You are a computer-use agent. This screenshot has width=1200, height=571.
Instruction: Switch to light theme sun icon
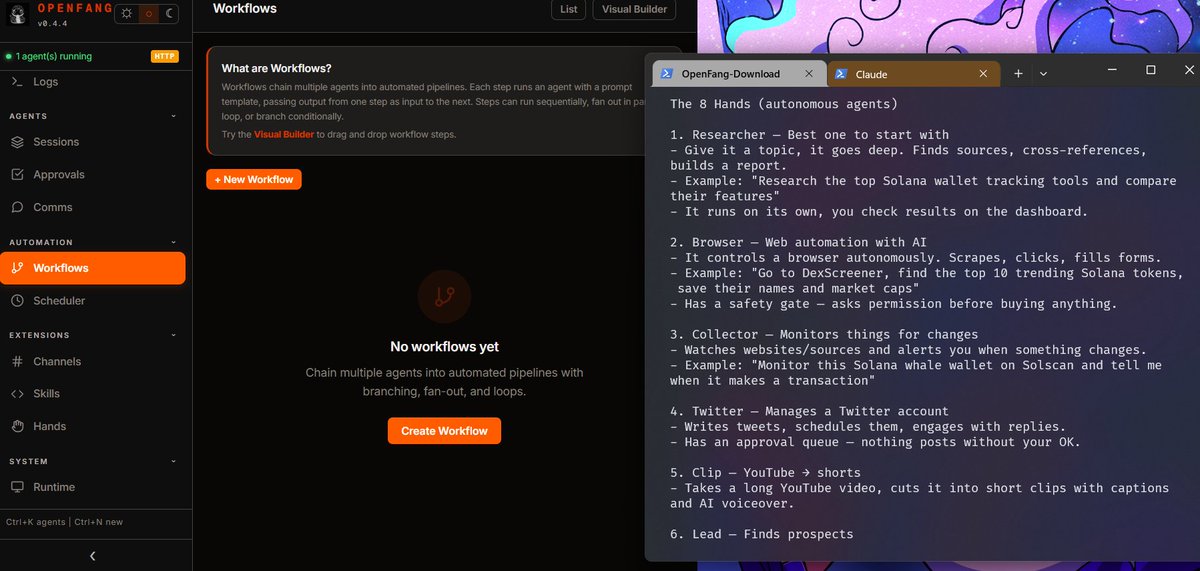coord(125,14)
